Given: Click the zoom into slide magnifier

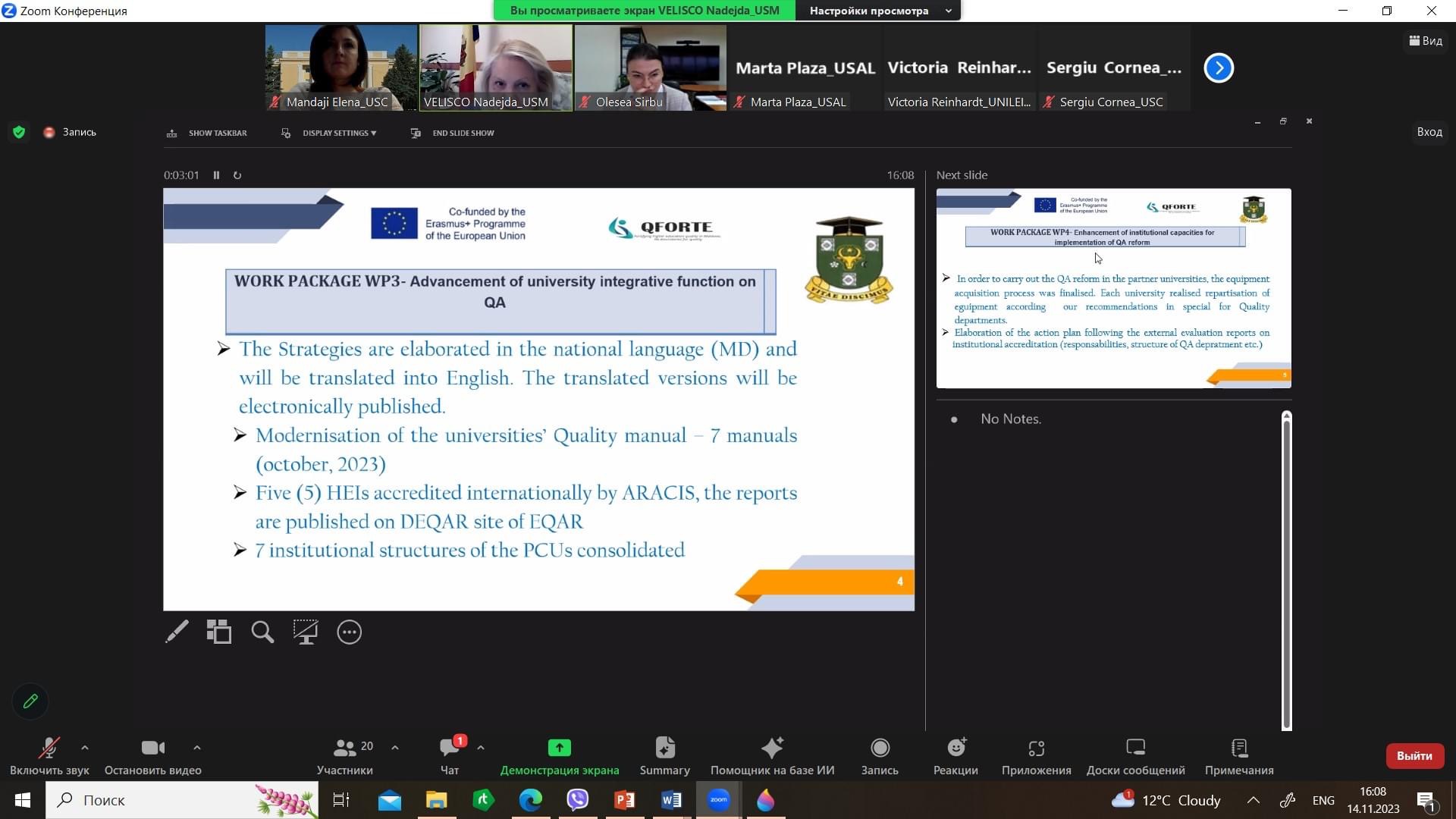Looking at the screenshot, I should 262,632.
